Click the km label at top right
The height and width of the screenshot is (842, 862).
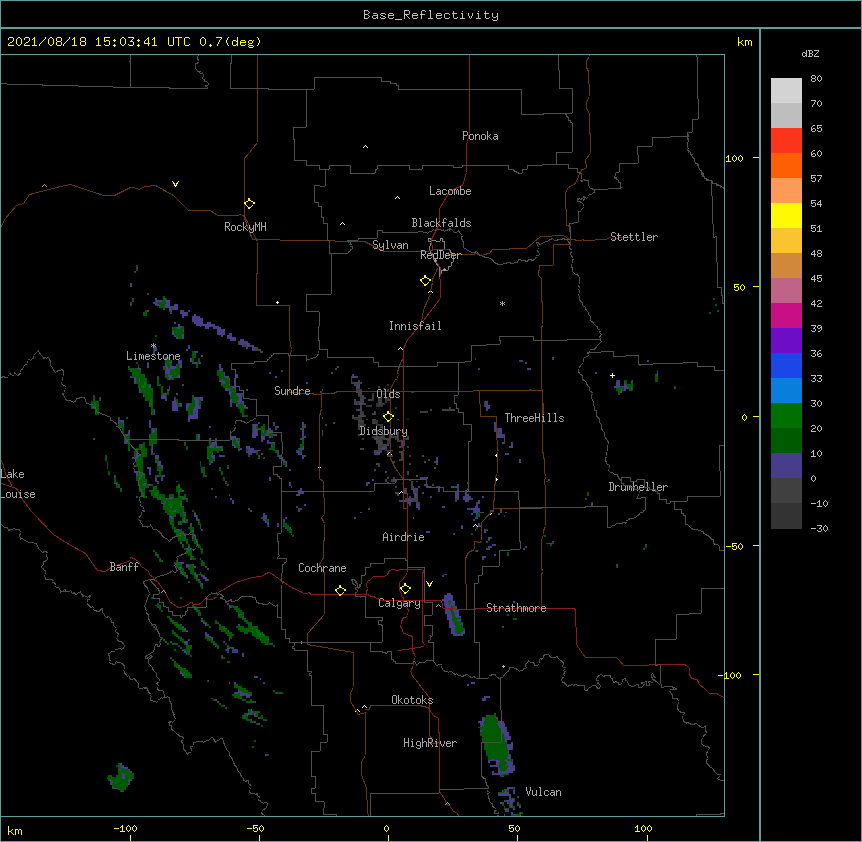(x=745, y=42)
